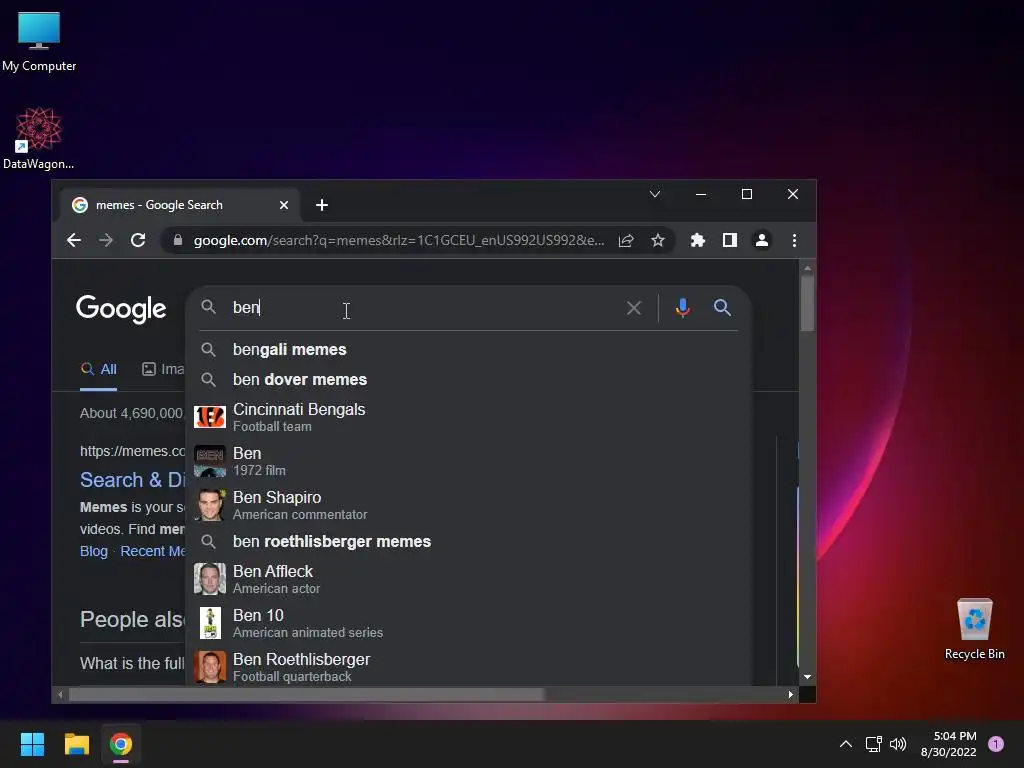Open the 'Recent Me…' sitelink
This screenshot has width=1024, height=768.
point(153,551)
